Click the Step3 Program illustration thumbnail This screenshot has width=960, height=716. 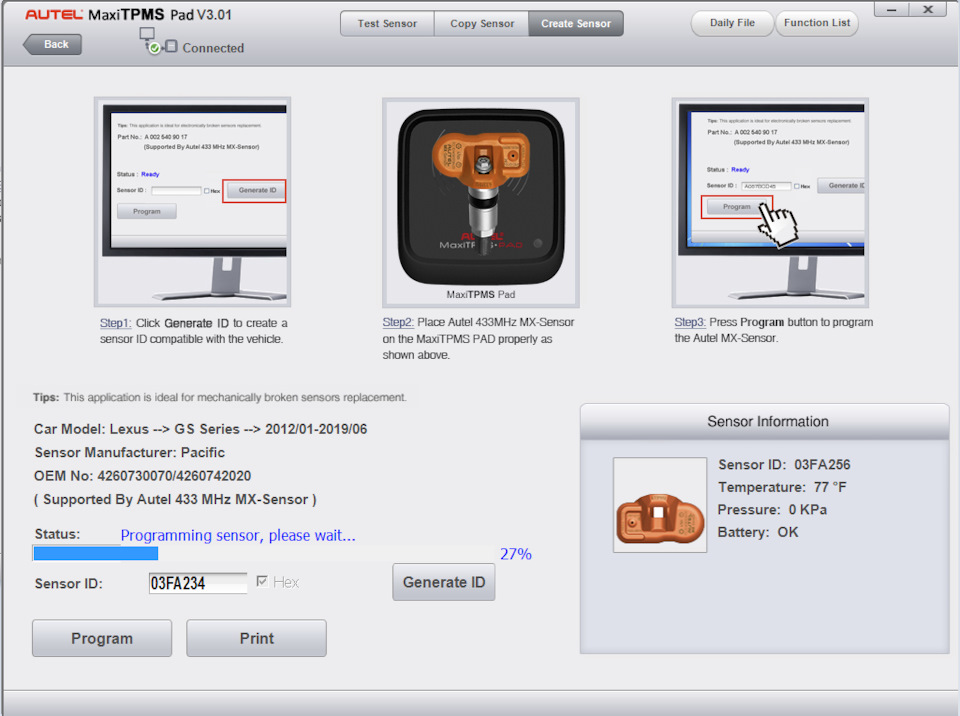770,202
